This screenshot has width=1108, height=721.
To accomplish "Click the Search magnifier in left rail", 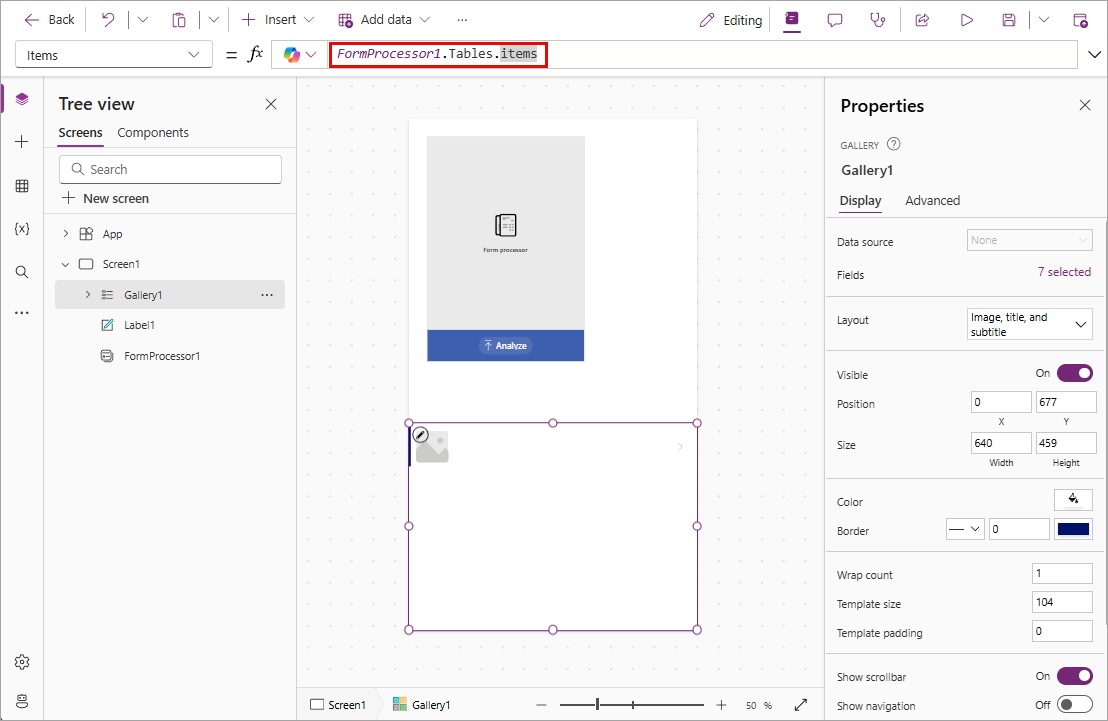I will point(22,272).
